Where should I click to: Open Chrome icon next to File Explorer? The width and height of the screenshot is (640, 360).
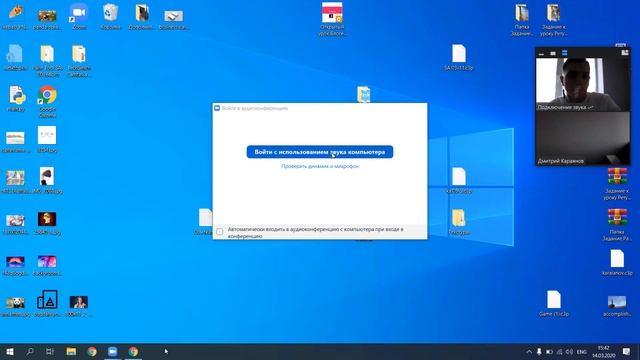92,351
